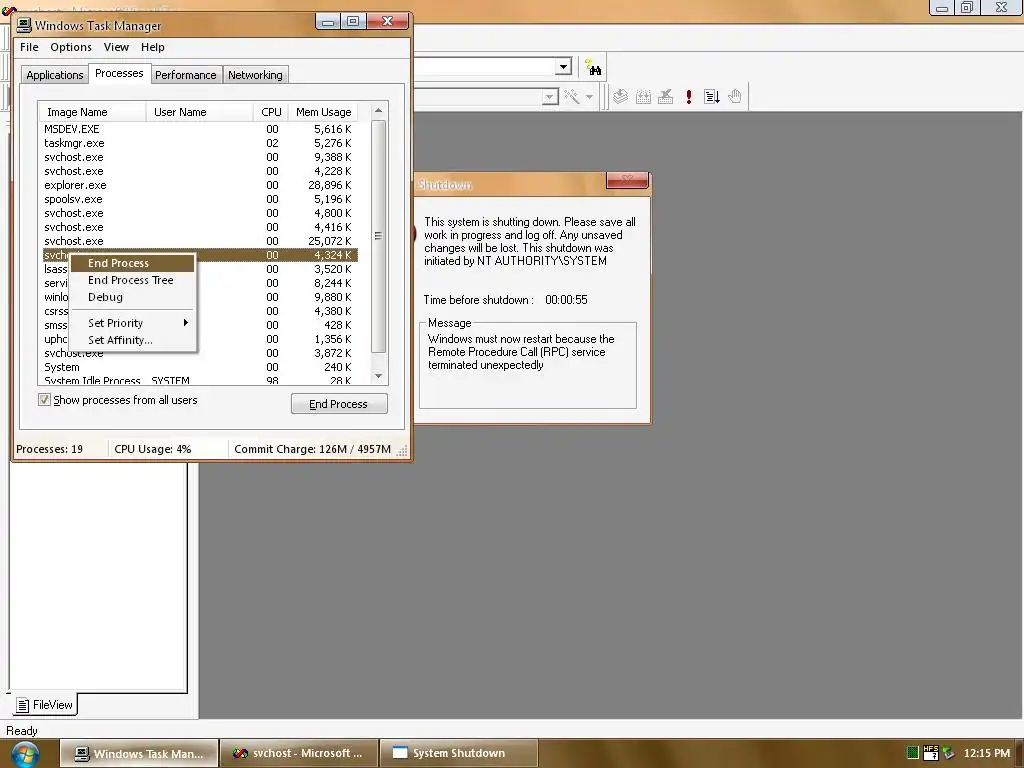Sort by the CPU column header
Viewport: 1024px width, 768px height.
point(270,112)
